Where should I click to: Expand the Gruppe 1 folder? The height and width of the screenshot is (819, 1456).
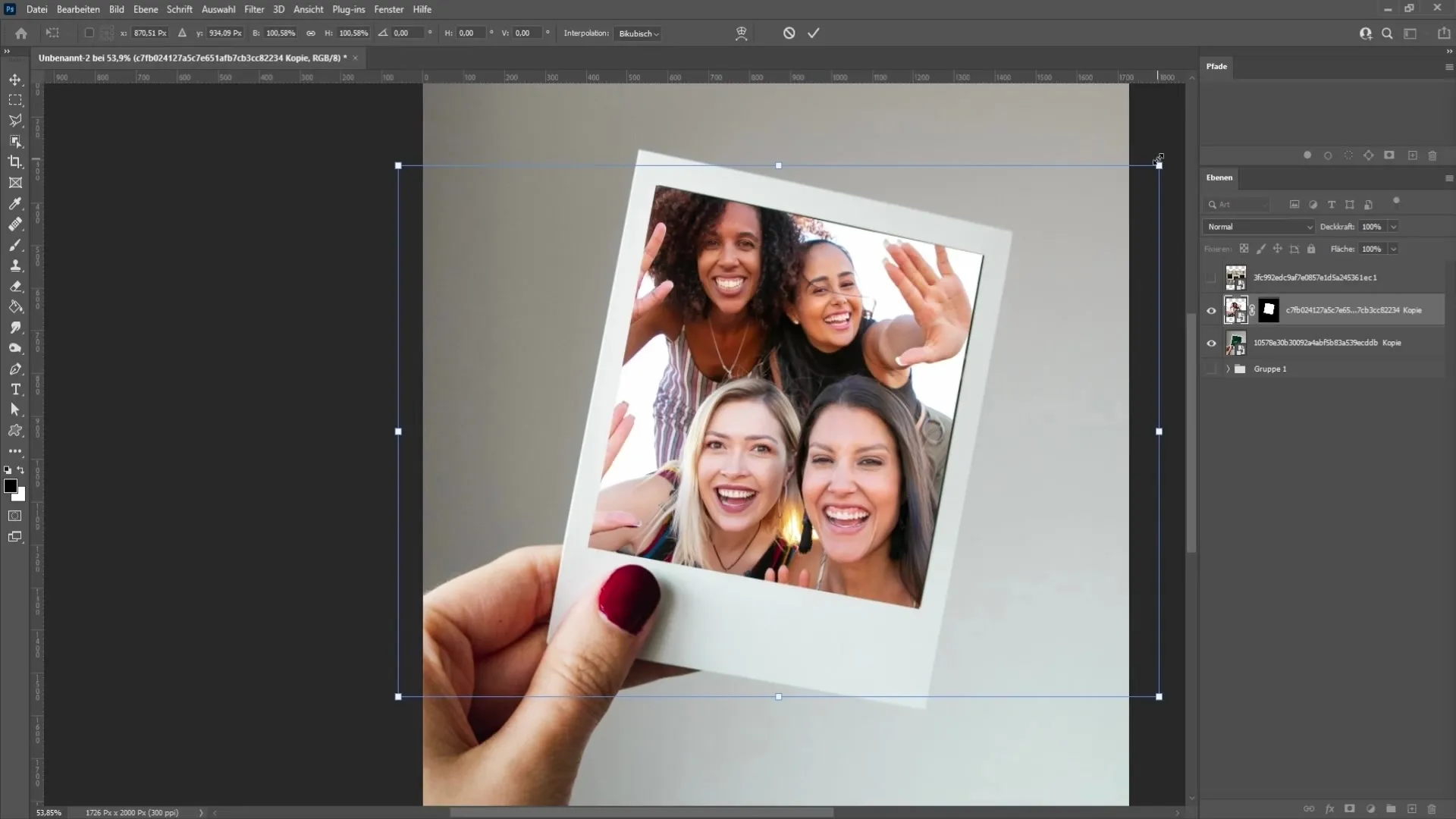(x=1228, y=369)
